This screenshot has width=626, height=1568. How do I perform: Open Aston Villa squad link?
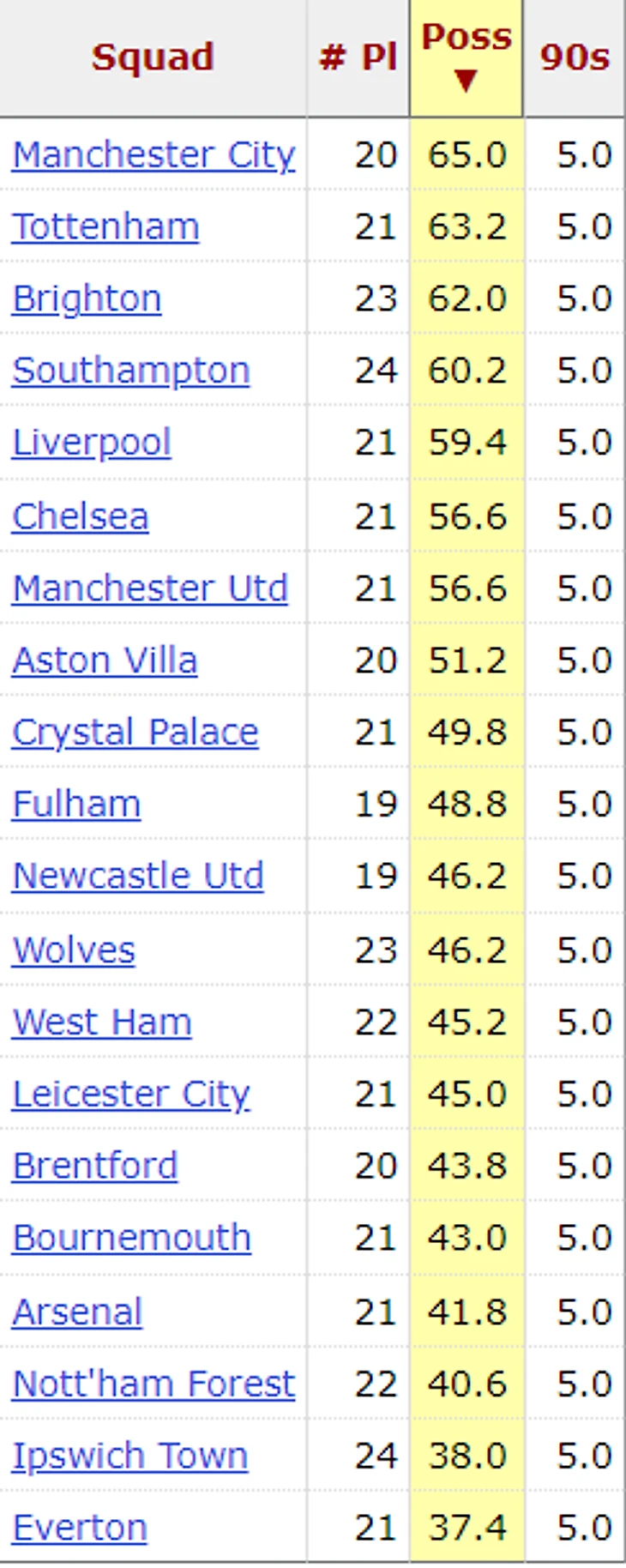click(105, 660)
